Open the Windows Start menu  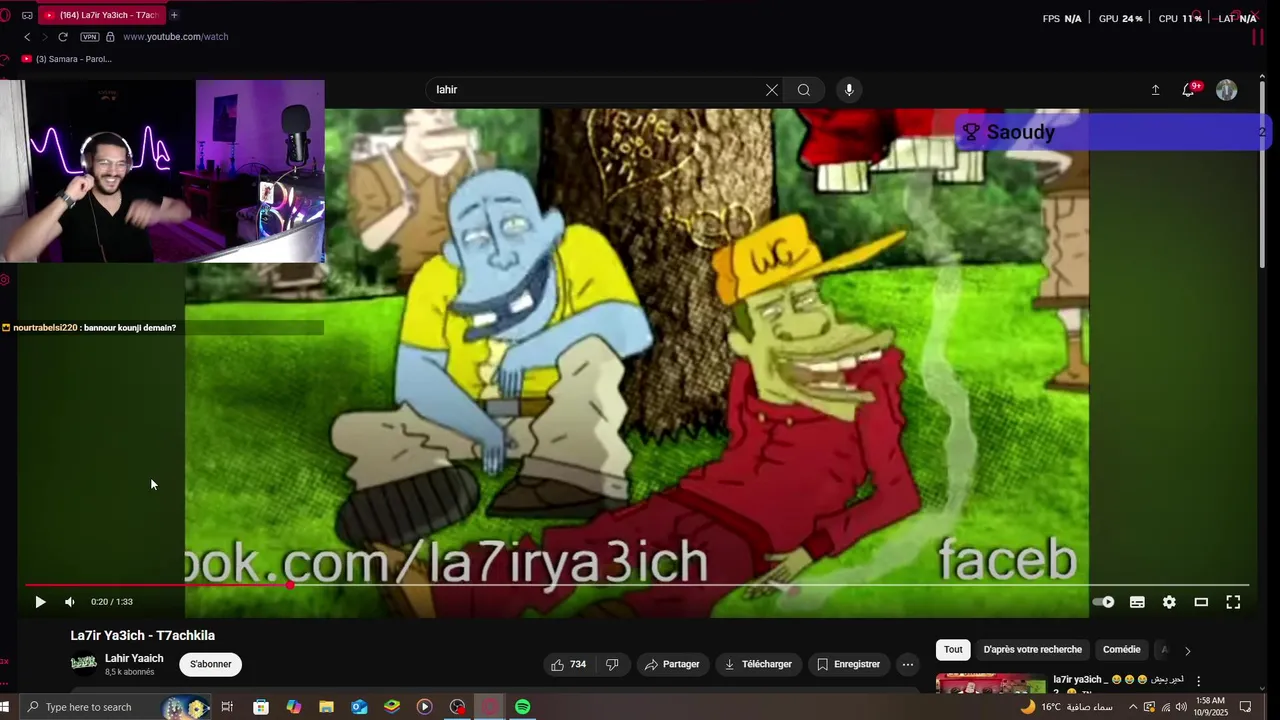4,707
